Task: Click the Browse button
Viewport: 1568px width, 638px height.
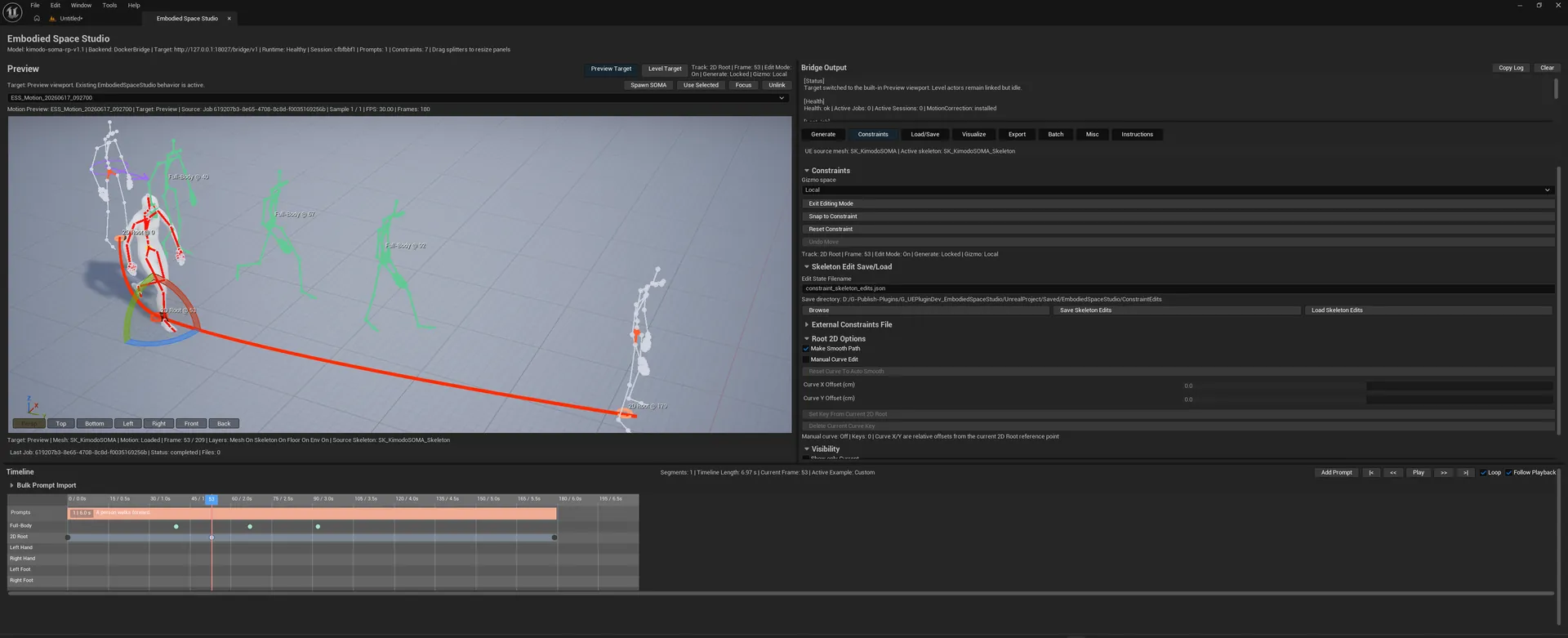Action: (925, 310)
